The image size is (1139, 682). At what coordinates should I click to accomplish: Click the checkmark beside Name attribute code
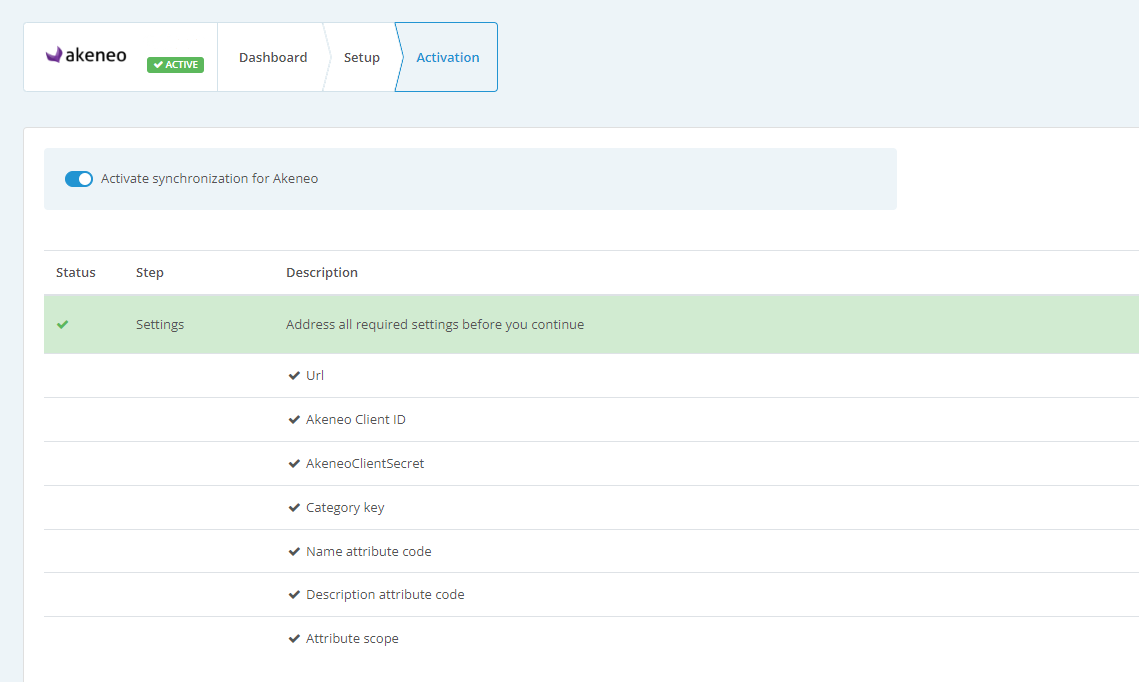pos(294,552)
